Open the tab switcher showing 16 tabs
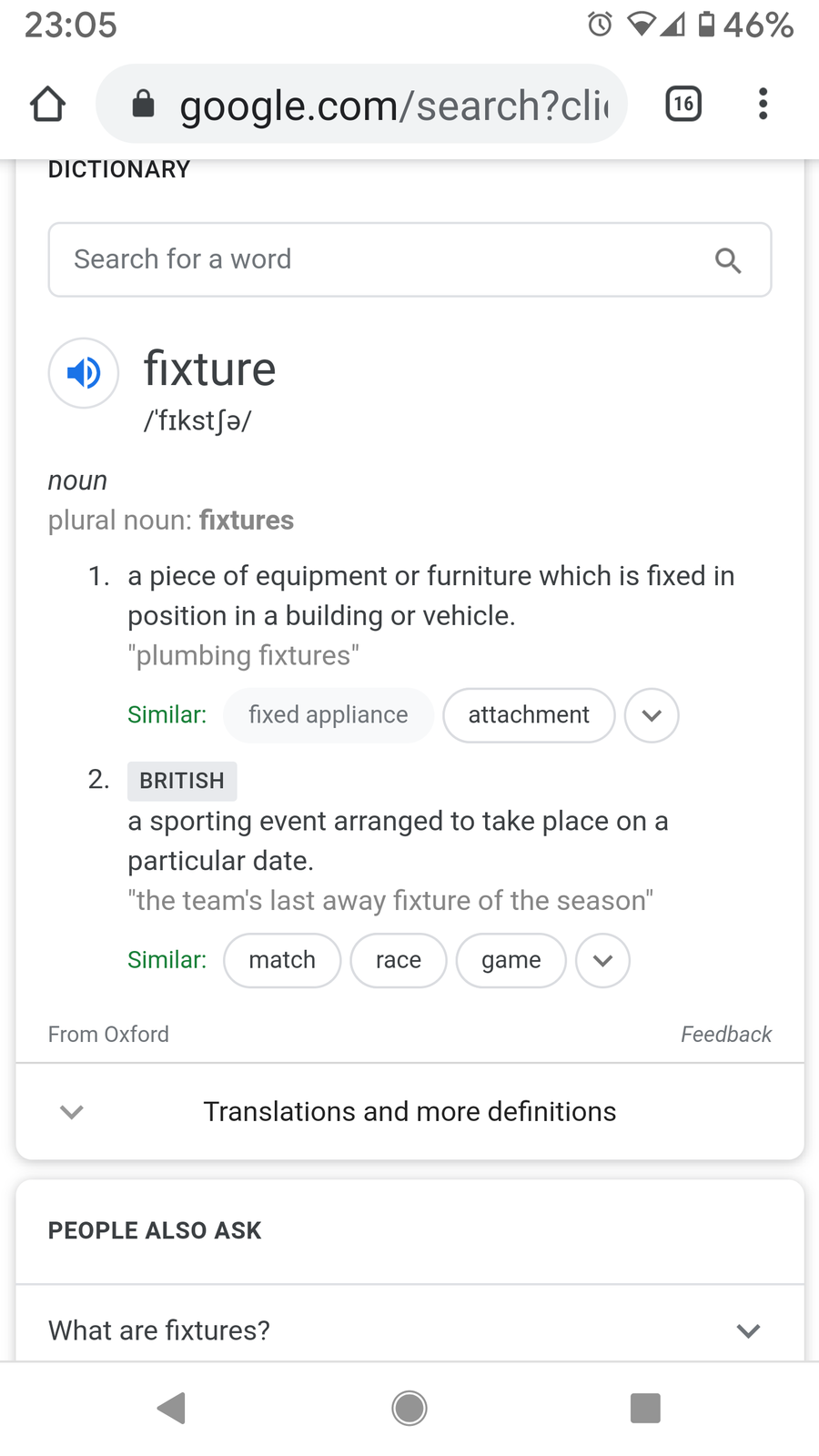Viewport: 819px width, 1456px height. (x=683, y=104)
